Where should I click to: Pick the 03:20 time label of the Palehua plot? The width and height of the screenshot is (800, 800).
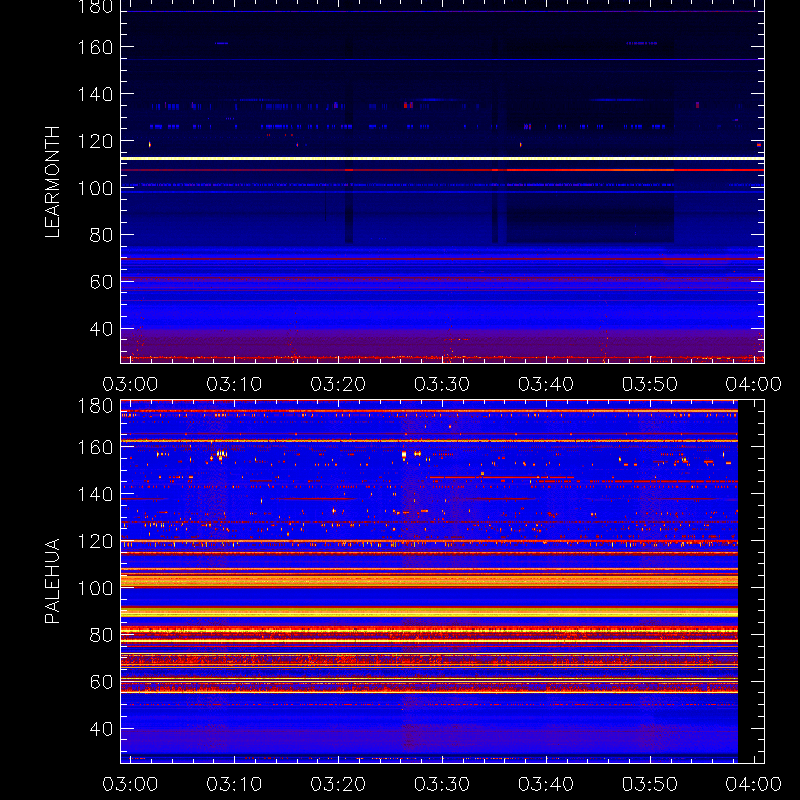point(338,784)
